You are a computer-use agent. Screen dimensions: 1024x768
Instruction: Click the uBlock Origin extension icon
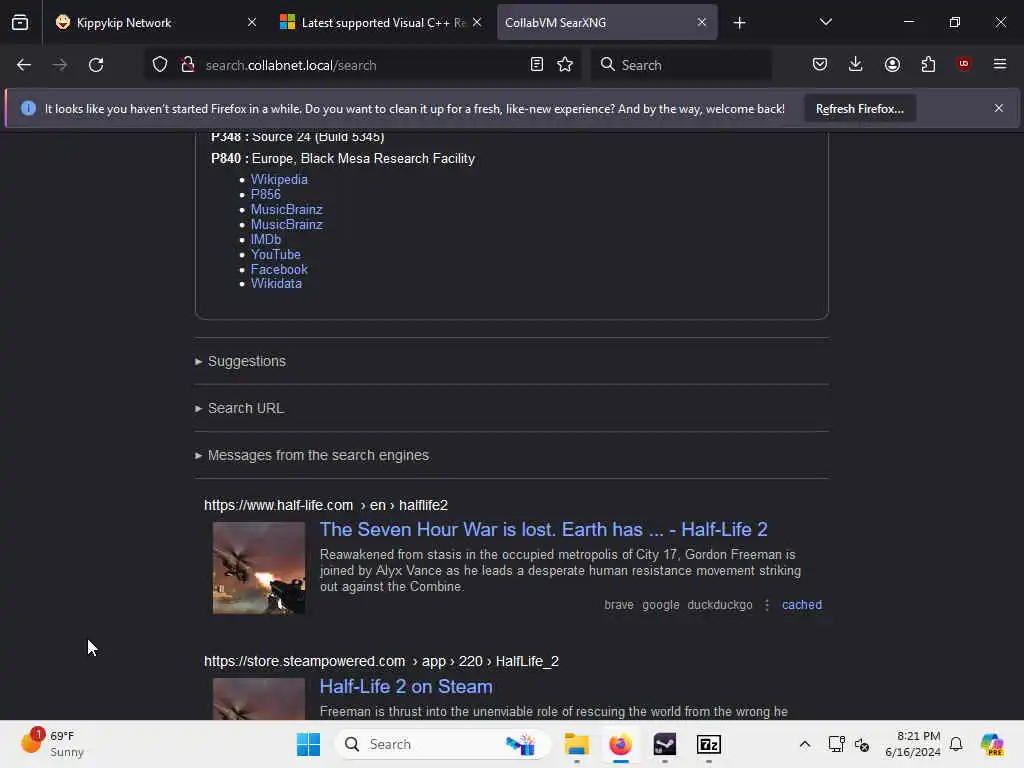[x=963, y=64]
